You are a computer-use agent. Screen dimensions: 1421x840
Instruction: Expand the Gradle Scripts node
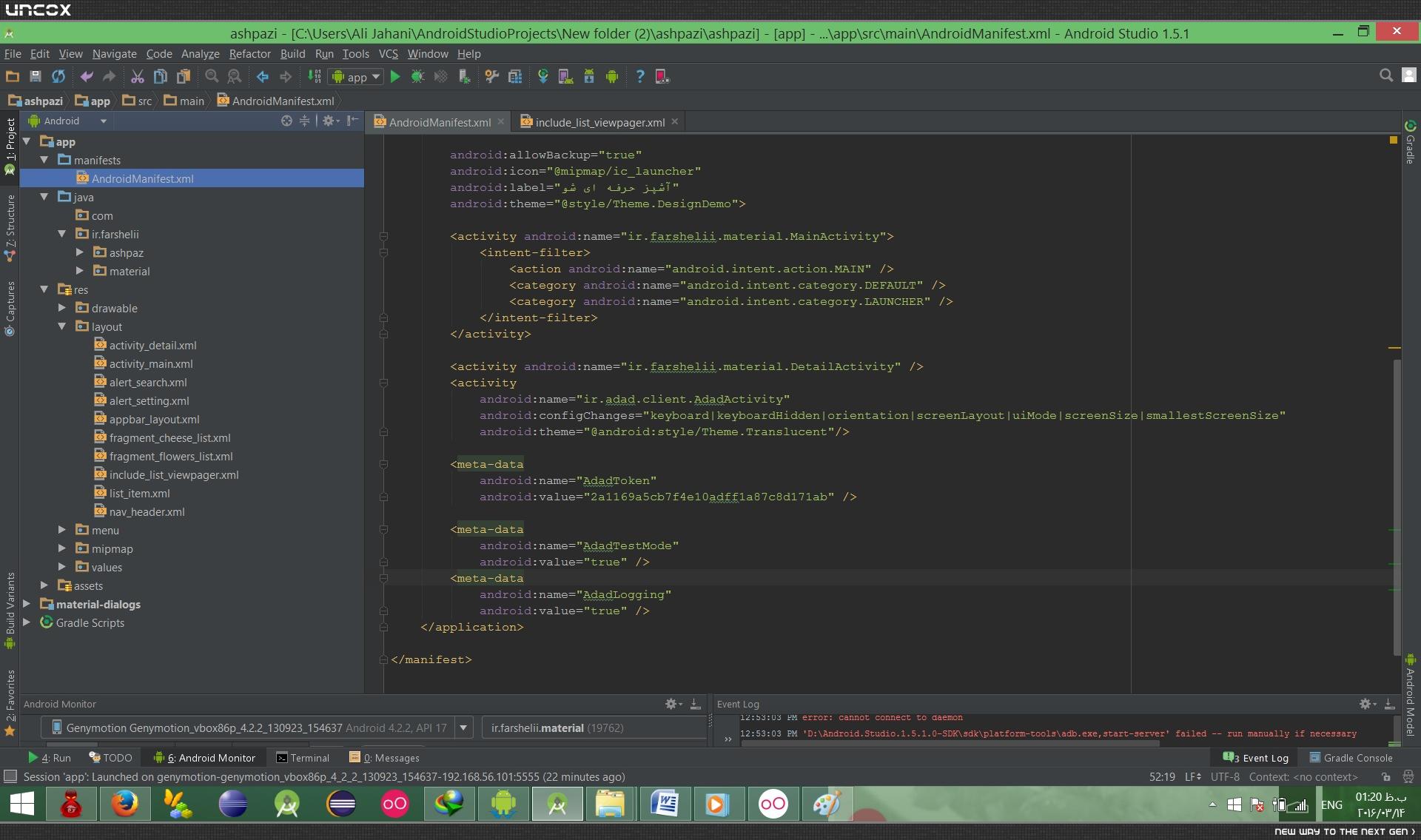(27, 622)
